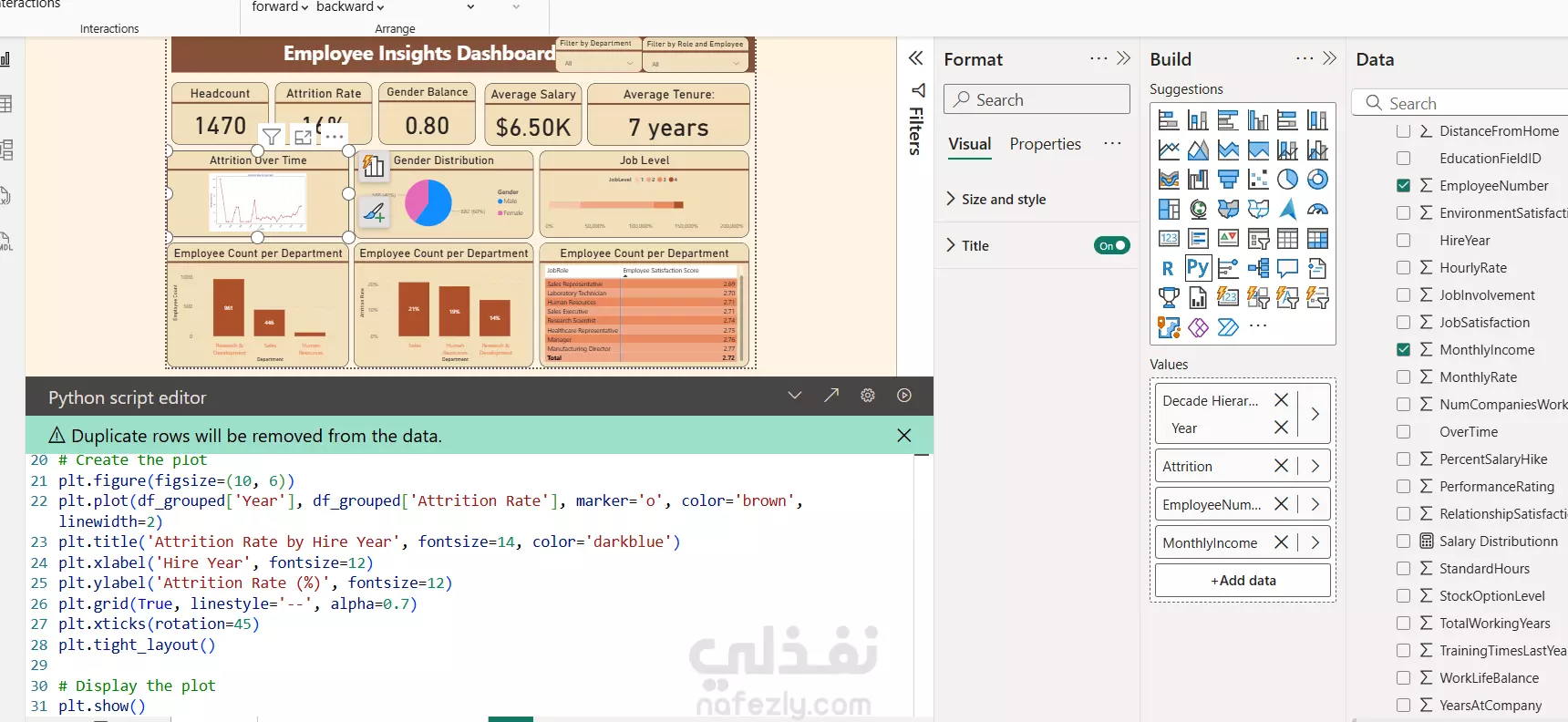Open Format pane more options
The height and width of the screenshot is (722, 1568).
(x=1099, y=58)
